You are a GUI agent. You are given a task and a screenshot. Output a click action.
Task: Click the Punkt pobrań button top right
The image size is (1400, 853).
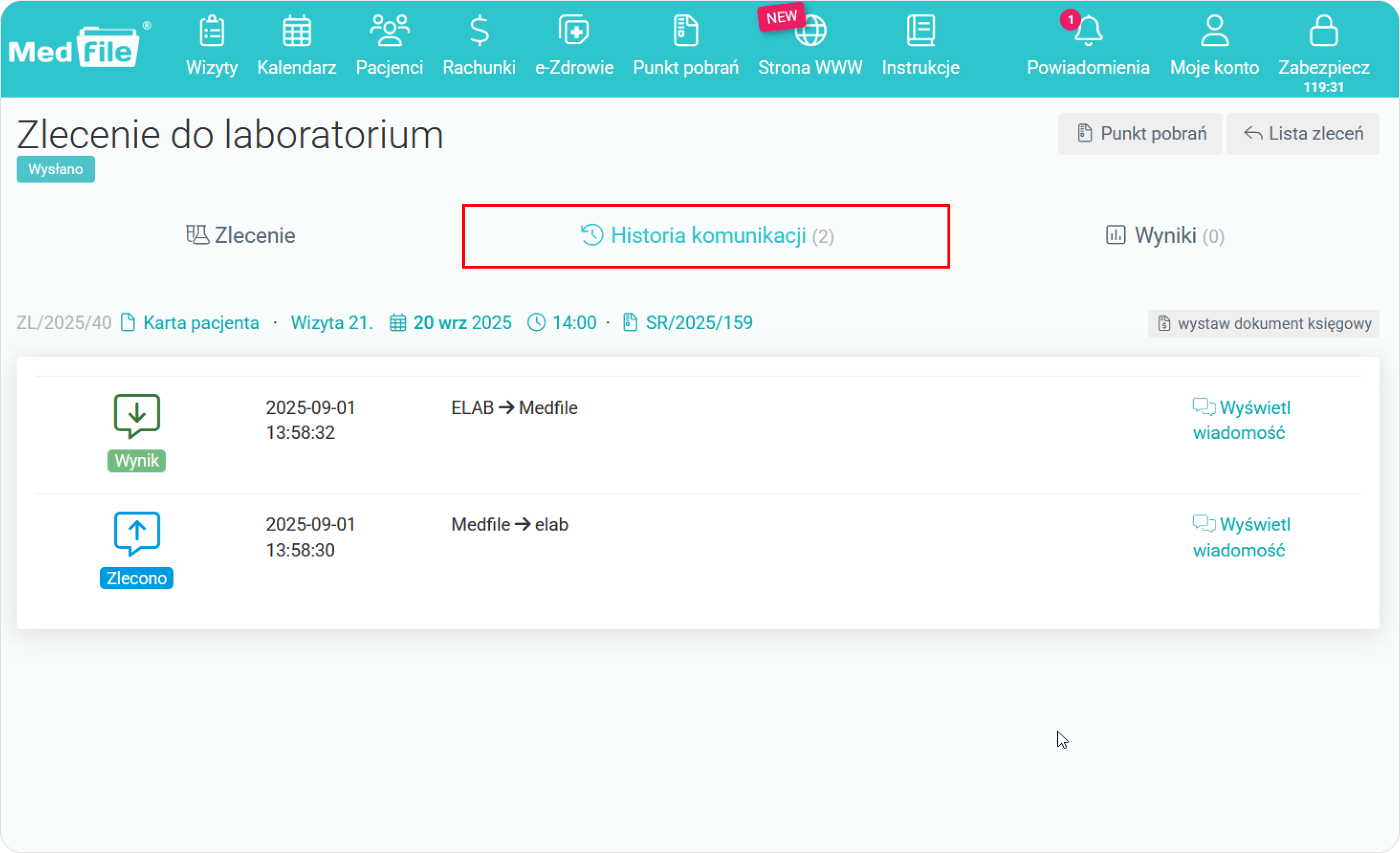point(1141,133)
